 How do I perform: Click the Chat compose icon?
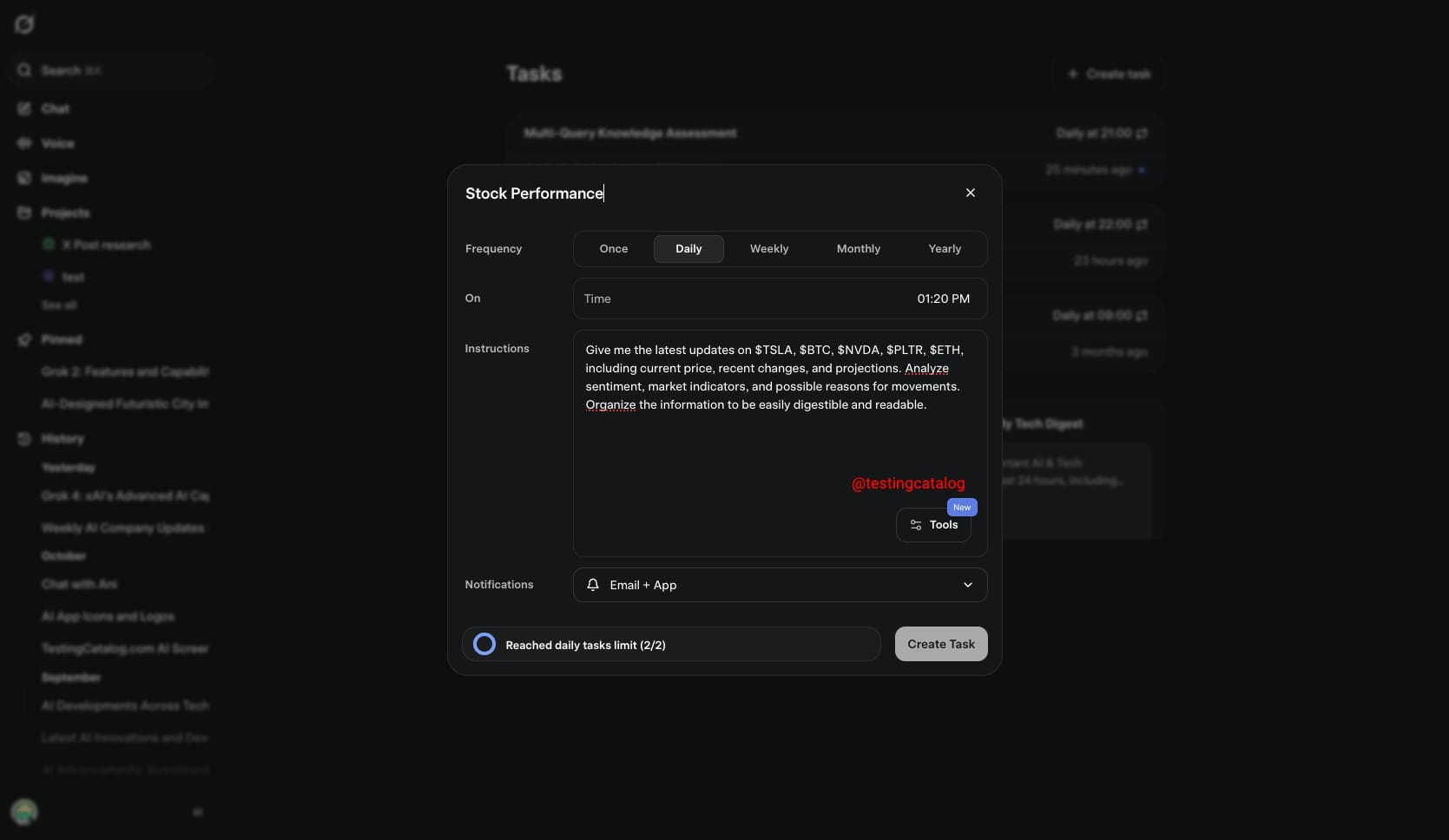pos(24,108)
